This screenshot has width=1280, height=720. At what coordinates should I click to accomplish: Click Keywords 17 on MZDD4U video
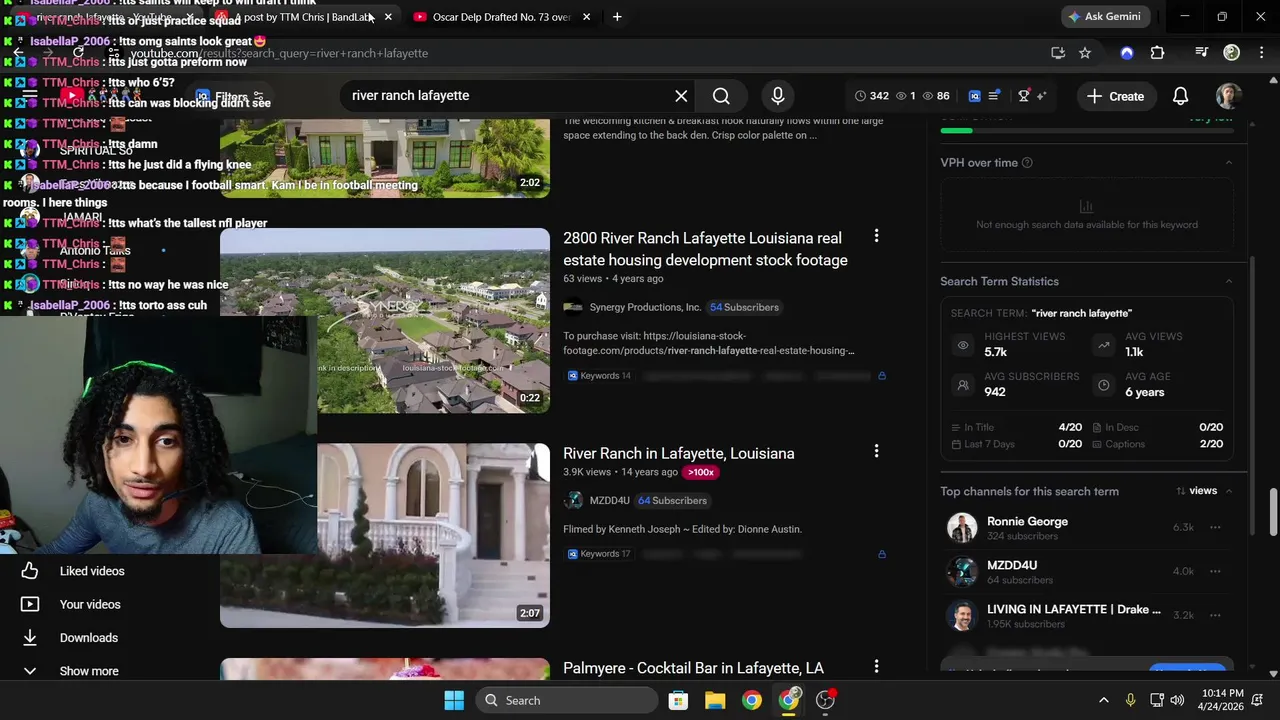coord(599,554)
